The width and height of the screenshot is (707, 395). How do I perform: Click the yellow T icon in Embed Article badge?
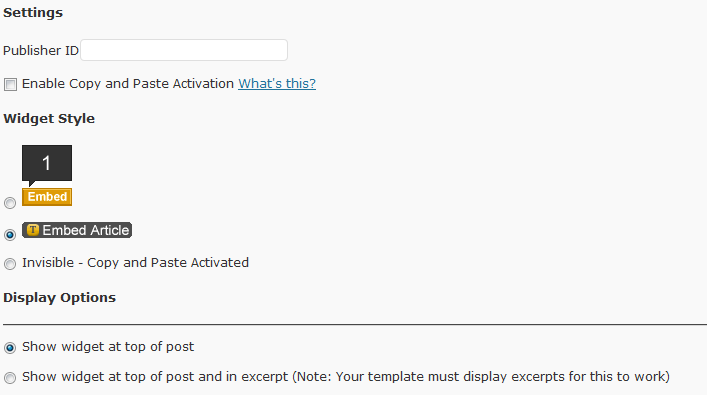click(x=33, y=230)
